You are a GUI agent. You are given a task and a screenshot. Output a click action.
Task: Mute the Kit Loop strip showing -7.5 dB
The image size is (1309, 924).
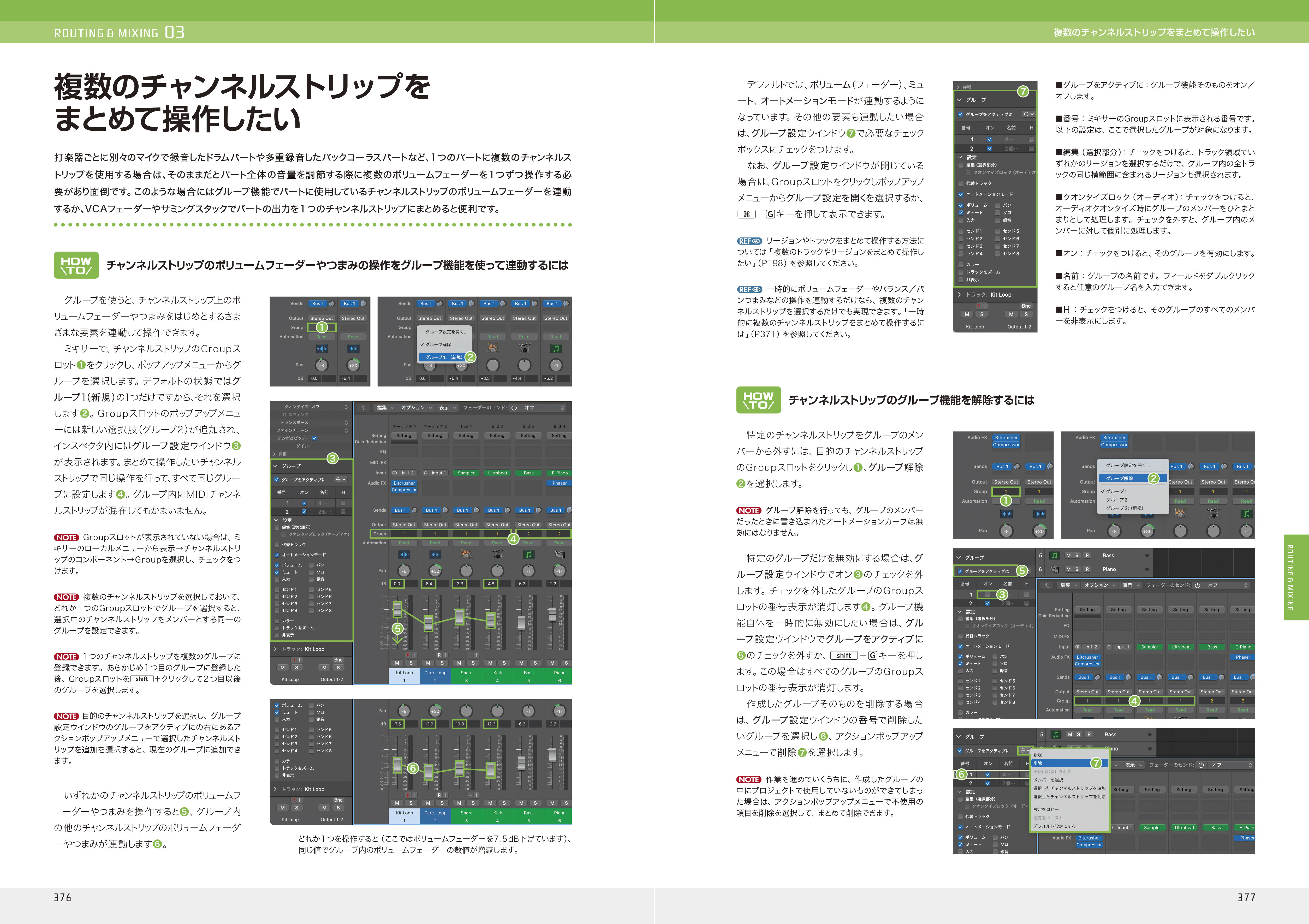point(397,803)
